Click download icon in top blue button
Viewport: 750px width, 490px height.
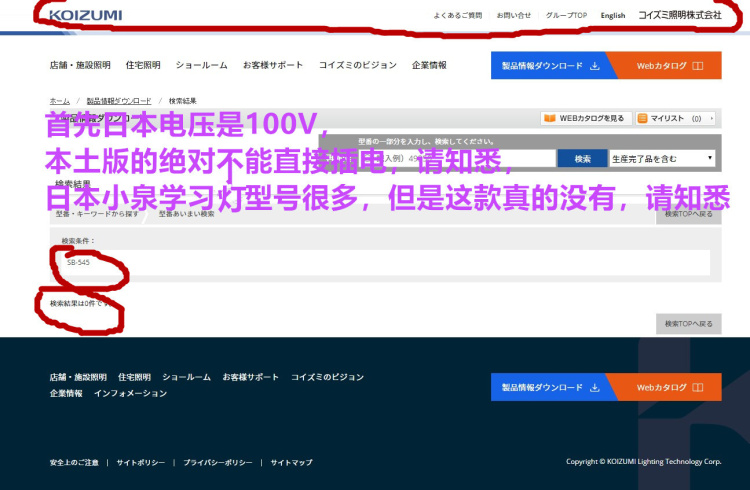click(595, 66)
